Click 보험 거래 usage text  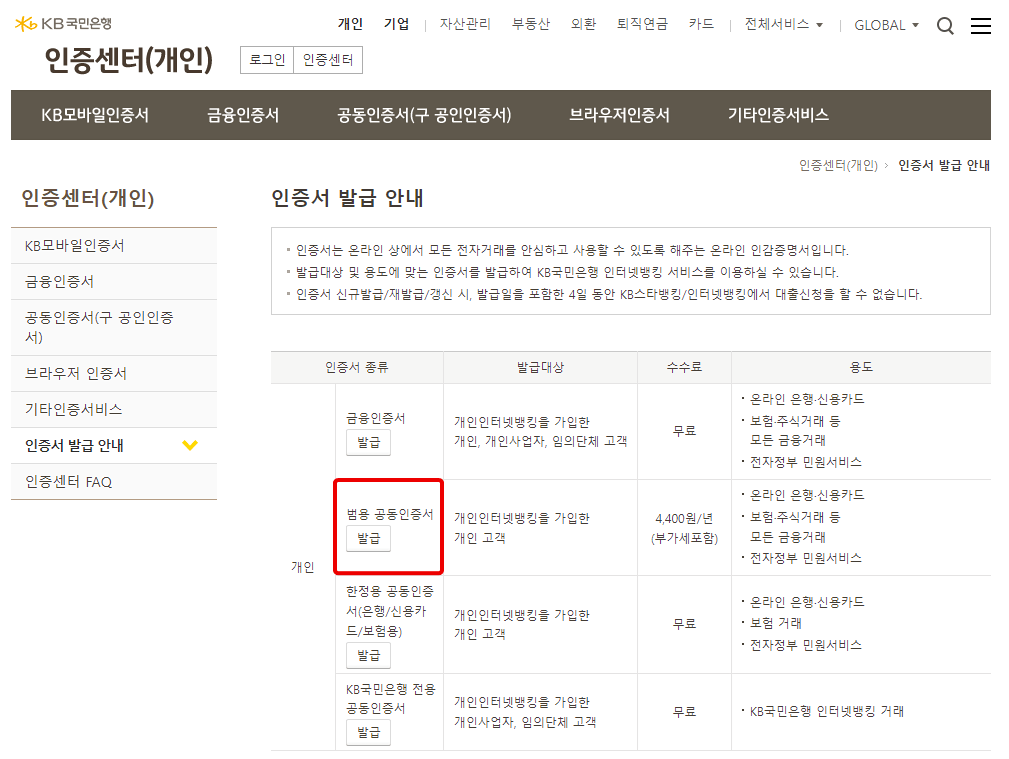coord(776,623)
